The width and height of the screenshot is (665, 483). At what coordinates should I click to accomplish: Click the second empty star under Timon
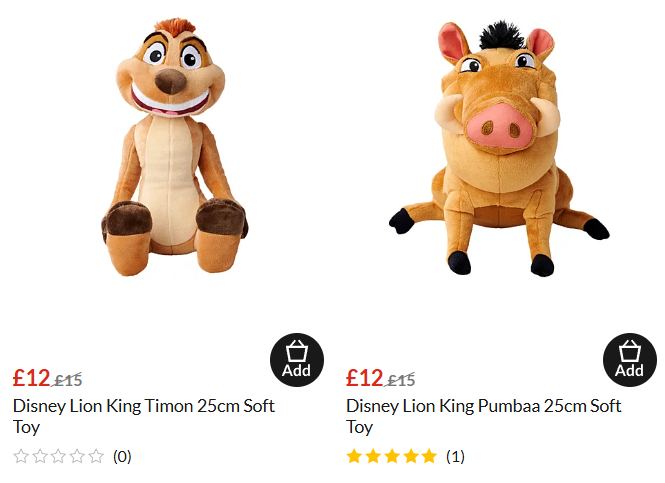(41, 457)
